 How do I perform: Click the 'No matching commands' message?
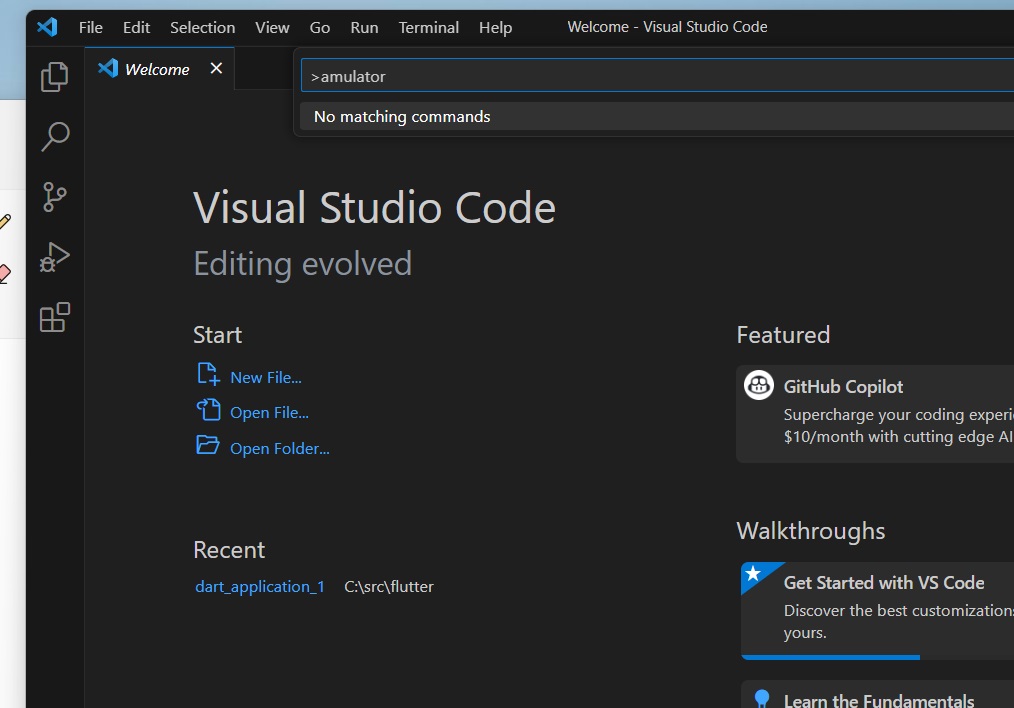402,116
